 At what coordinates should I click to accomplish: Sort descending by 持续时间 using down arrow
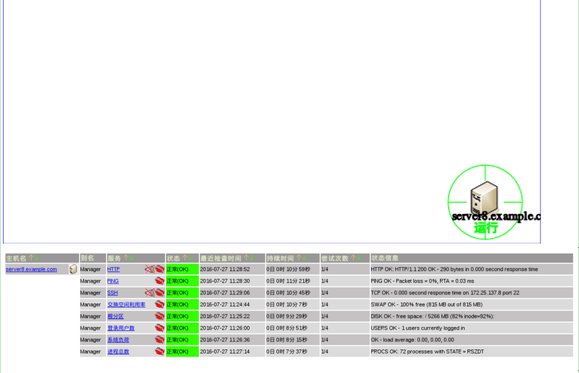(x=304, y=258)
